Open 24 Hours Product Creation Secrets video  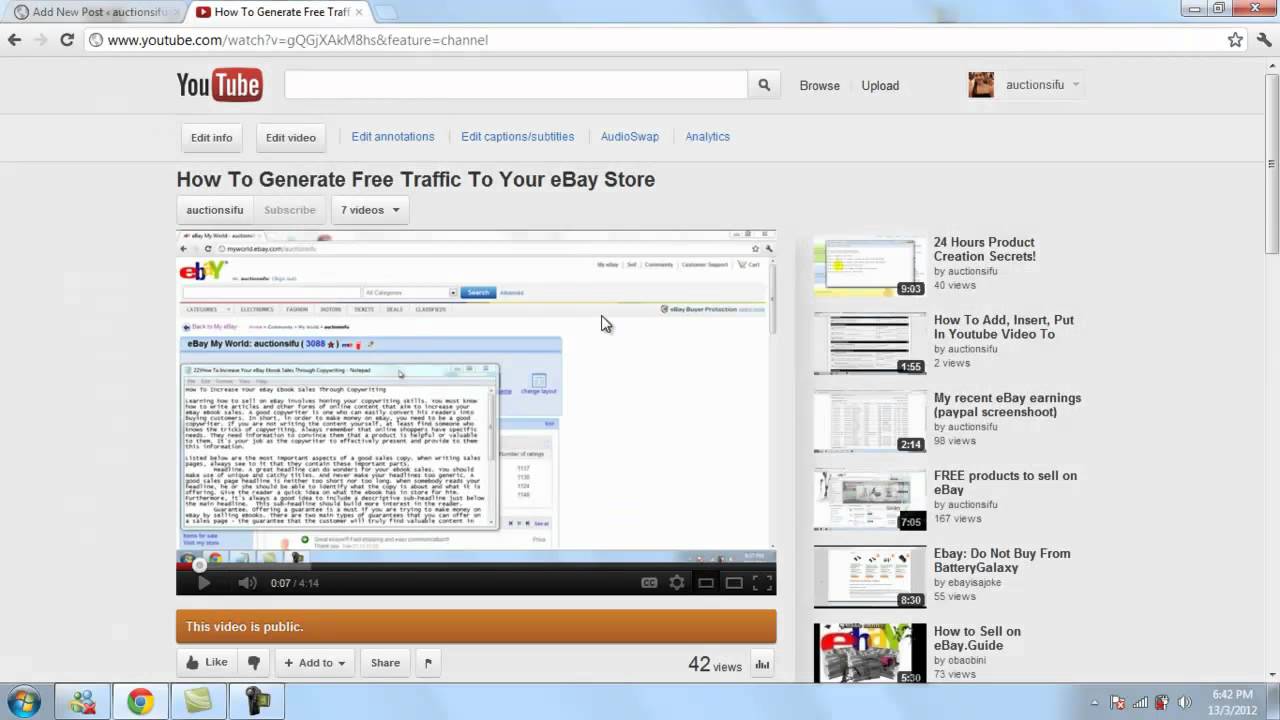click(x=985, y=249)
